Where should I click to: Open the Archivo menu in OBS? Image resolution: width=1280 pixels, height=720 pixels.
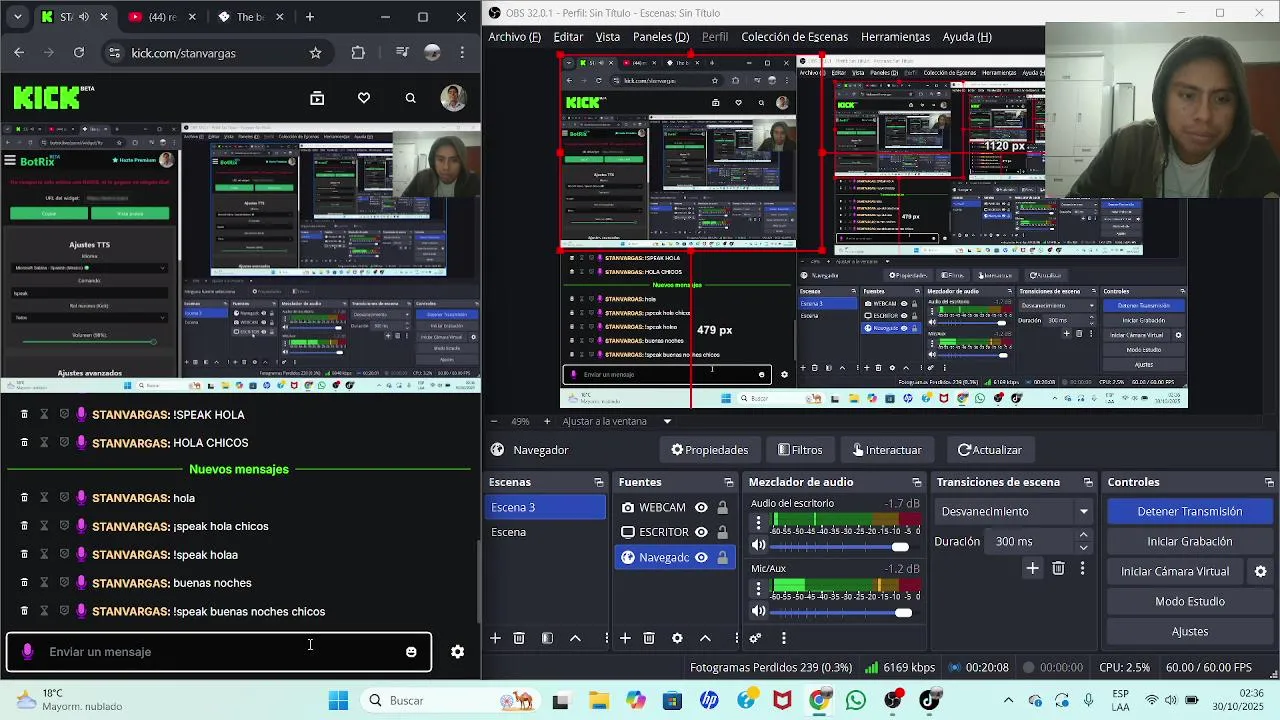(514, 37)
